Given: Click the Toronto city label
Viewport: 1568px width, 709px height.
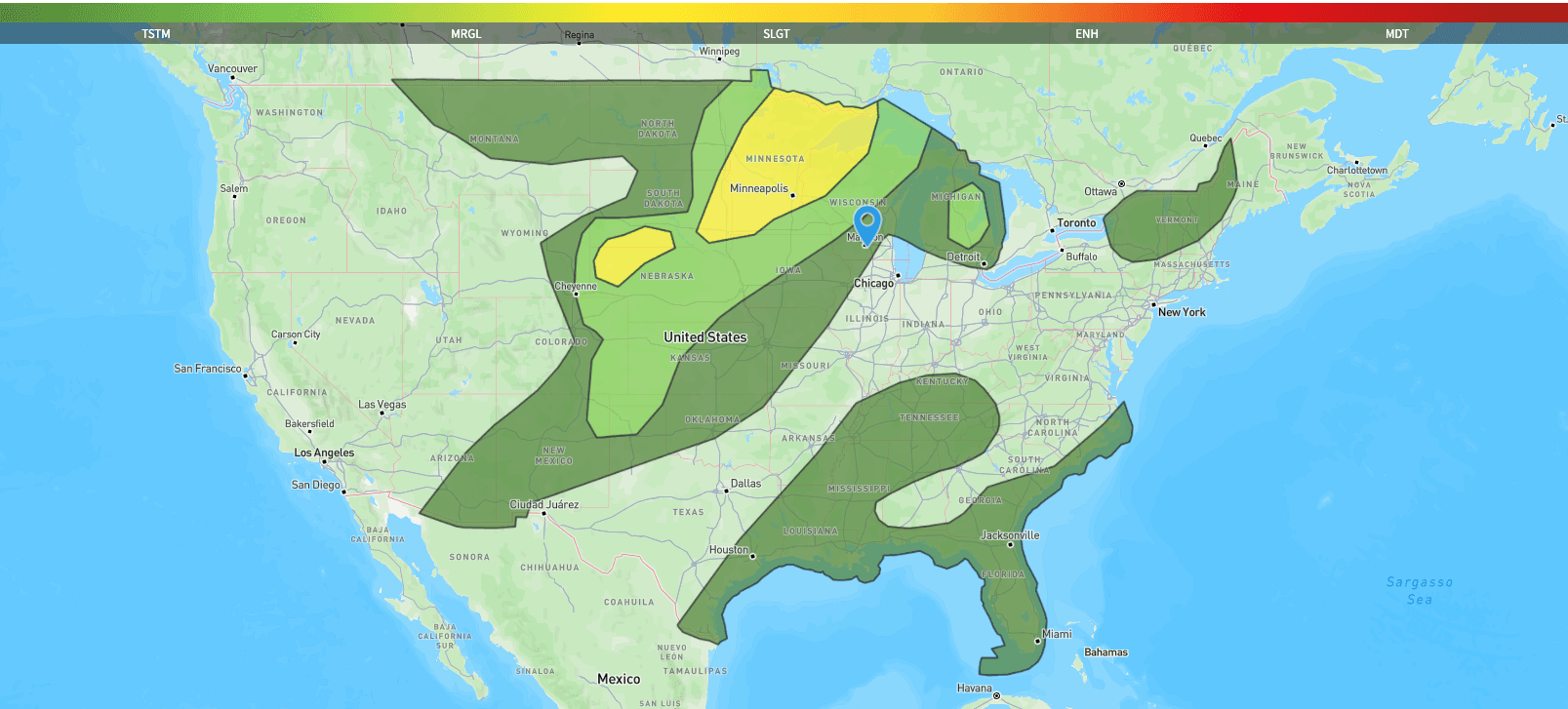Looking at the screenshot, I should 1076,223.
